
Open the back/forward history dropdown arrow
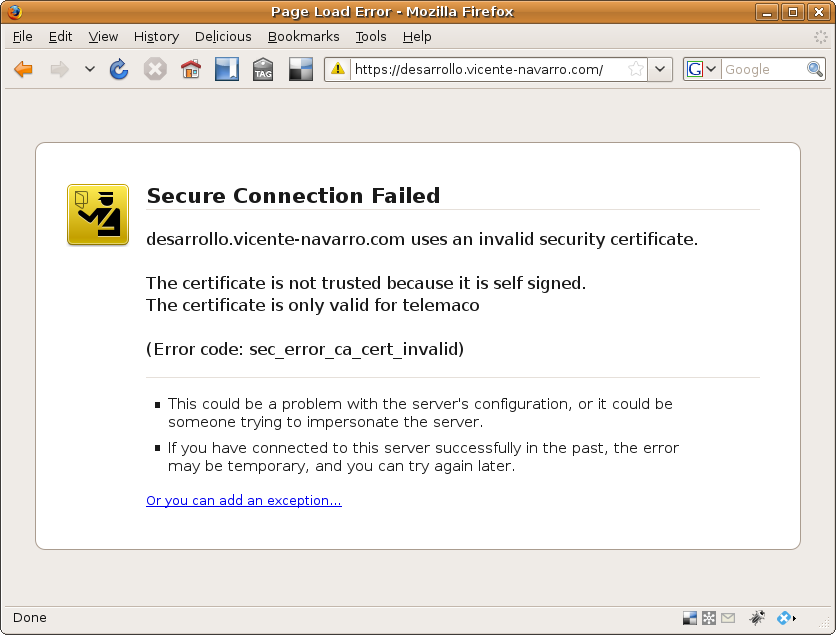(89, 69)
